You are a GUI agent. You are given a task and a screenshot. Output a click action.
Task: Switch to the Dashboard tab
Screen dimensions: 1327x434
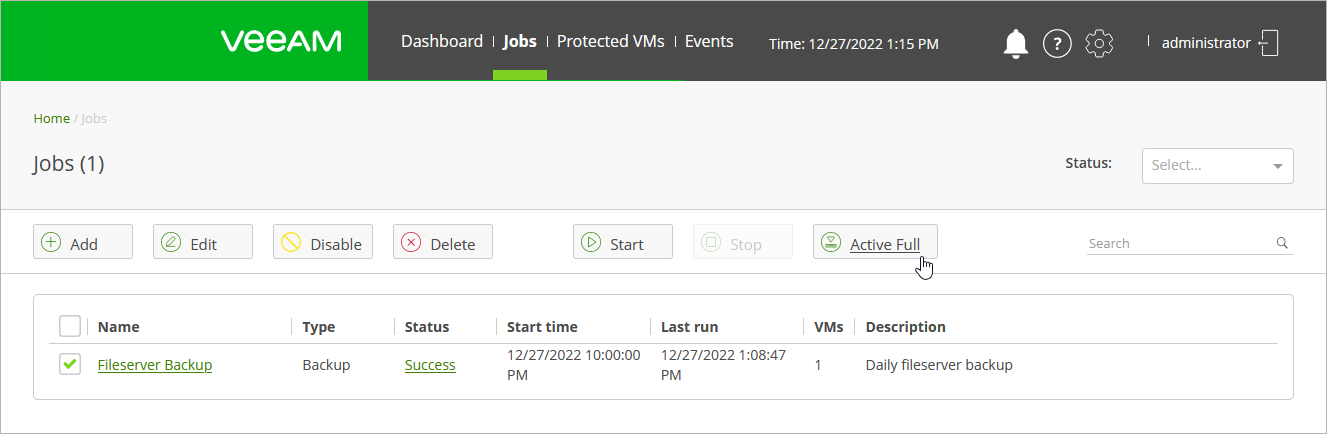442,42
